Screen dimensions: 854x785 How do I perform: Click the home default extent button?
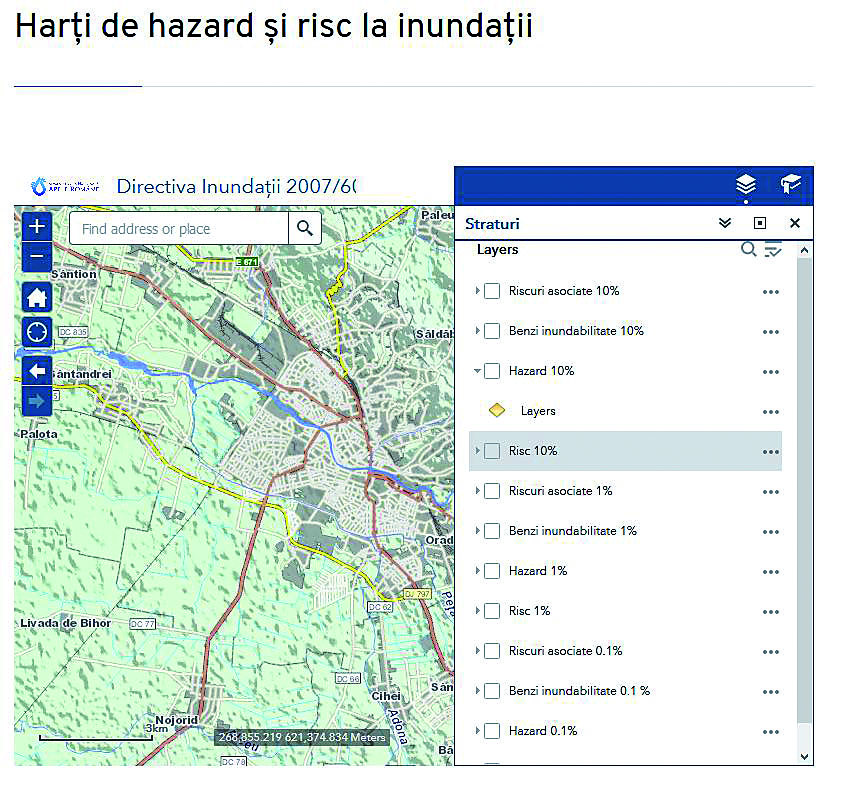(x=37, y=297)
